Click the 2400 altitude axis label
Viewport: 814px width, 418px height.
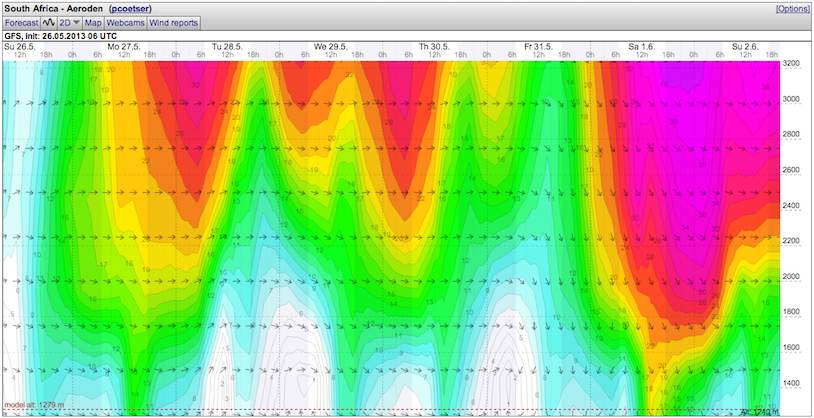pos(790,205)
